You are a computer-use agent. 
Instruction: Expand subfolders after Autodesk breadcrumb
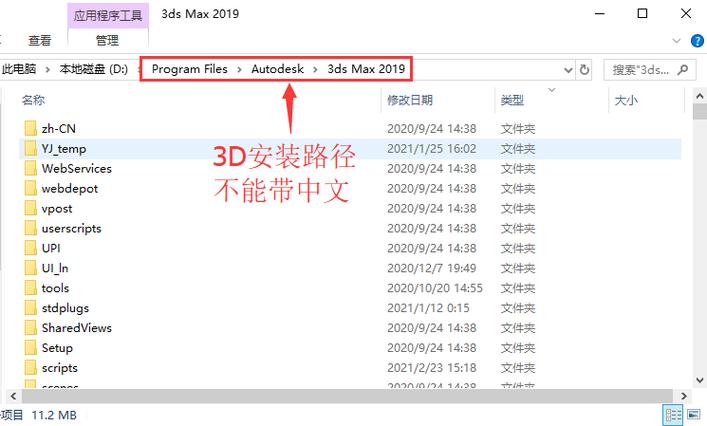coord(315,69)
